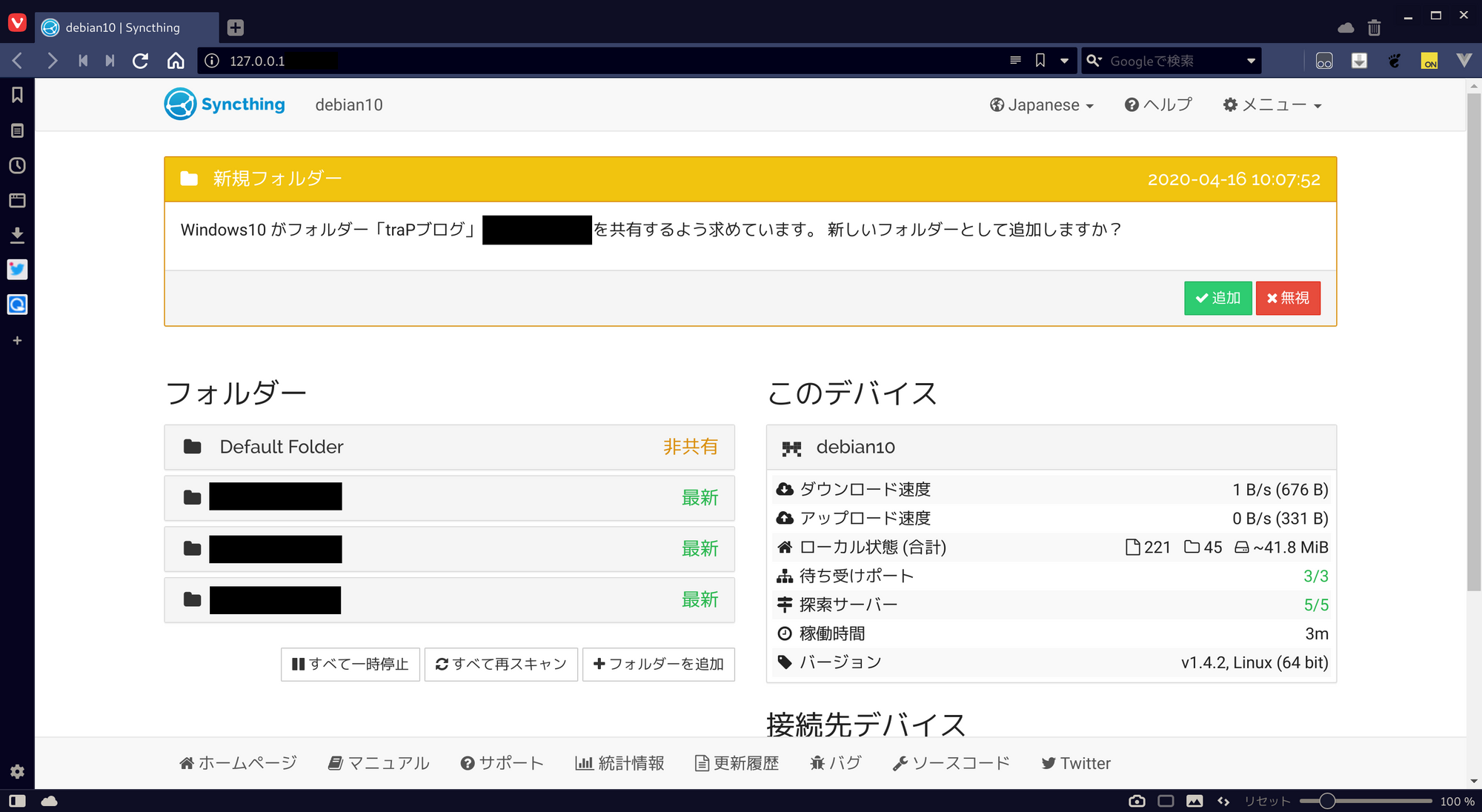Image resolution: width=1482 pixels, height=812 pixels.
Task: Toggle images display in status bar
Action: (x=1194, y=801)
